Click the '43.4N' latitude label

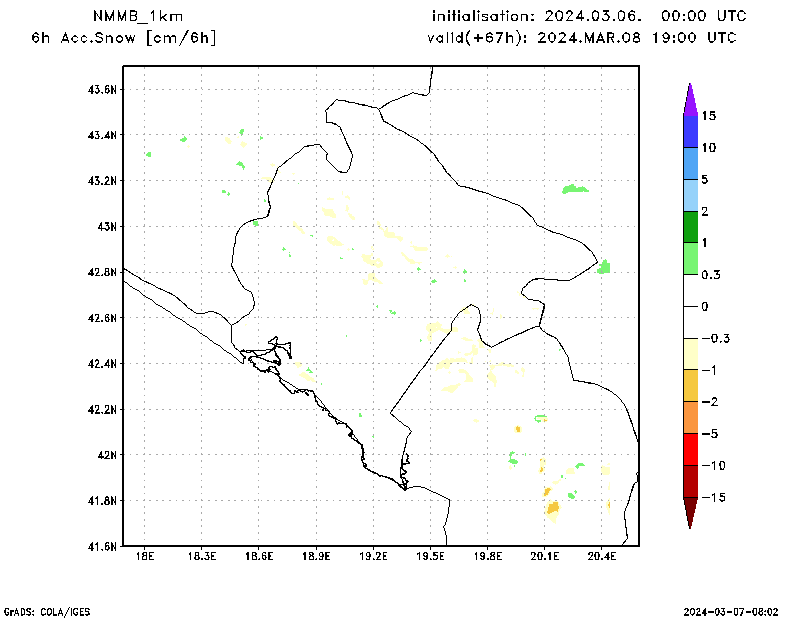coord(102,135)
